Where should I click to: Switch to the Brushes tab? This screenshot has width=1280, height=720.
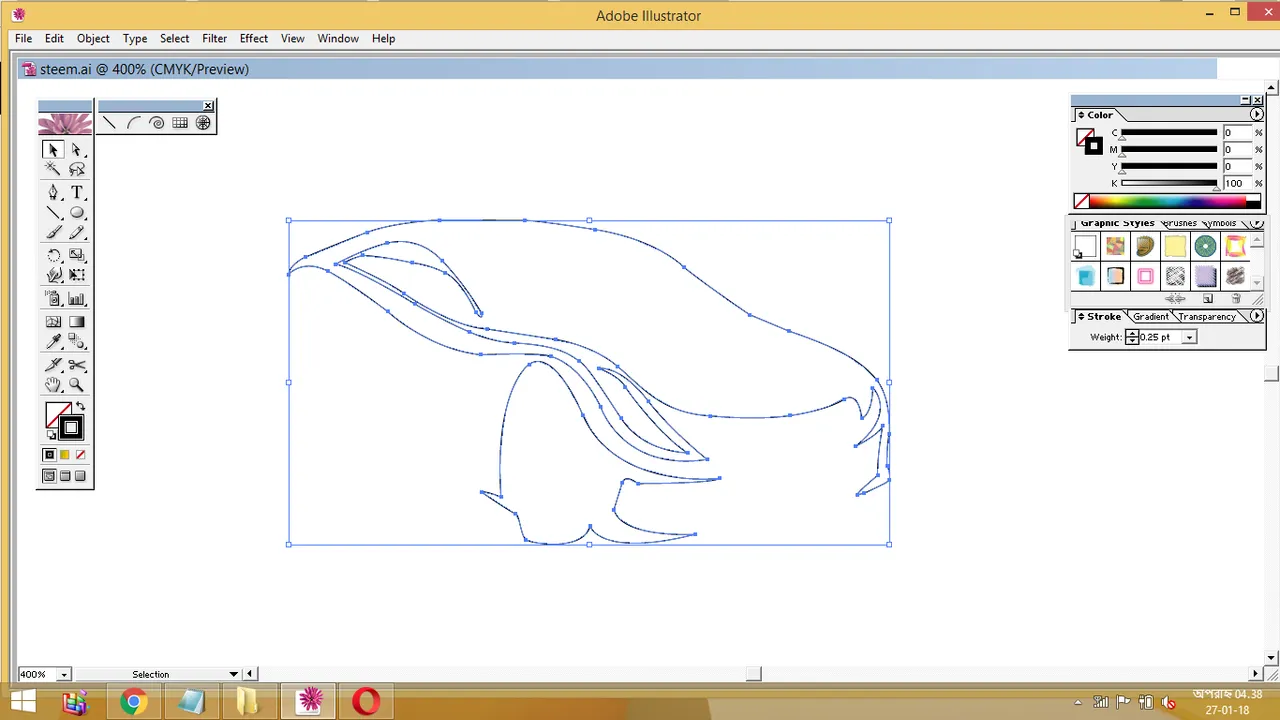point(1180,224)
